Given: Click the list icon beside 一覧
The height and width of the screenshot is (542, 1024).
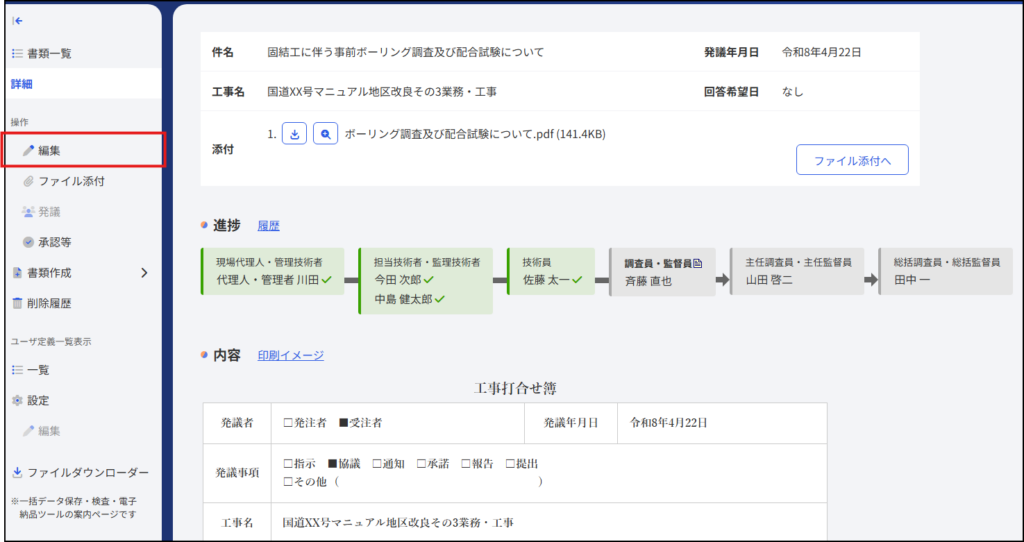Looking at the screenshot, I should tap(18, 370).
